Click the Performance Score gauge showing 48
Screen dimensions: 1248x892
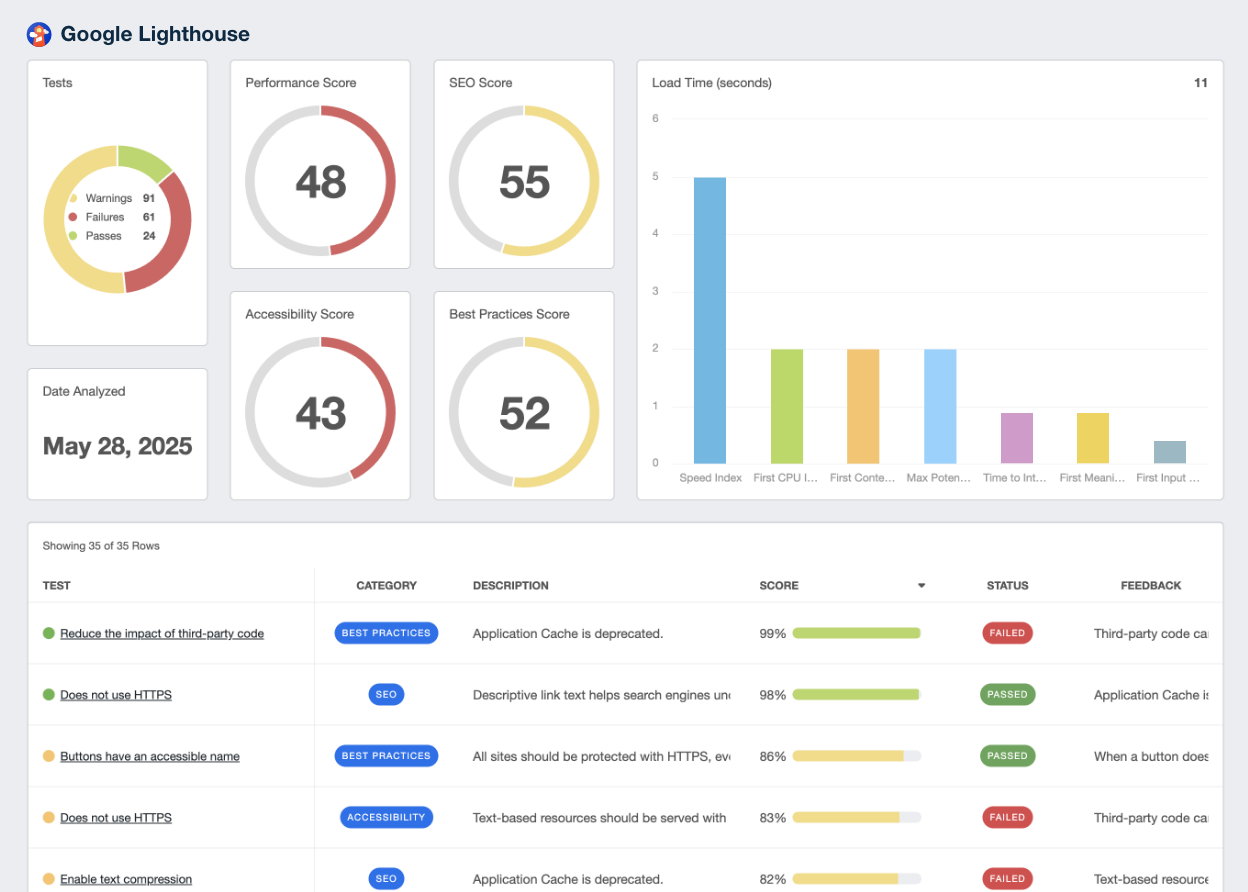320,181
